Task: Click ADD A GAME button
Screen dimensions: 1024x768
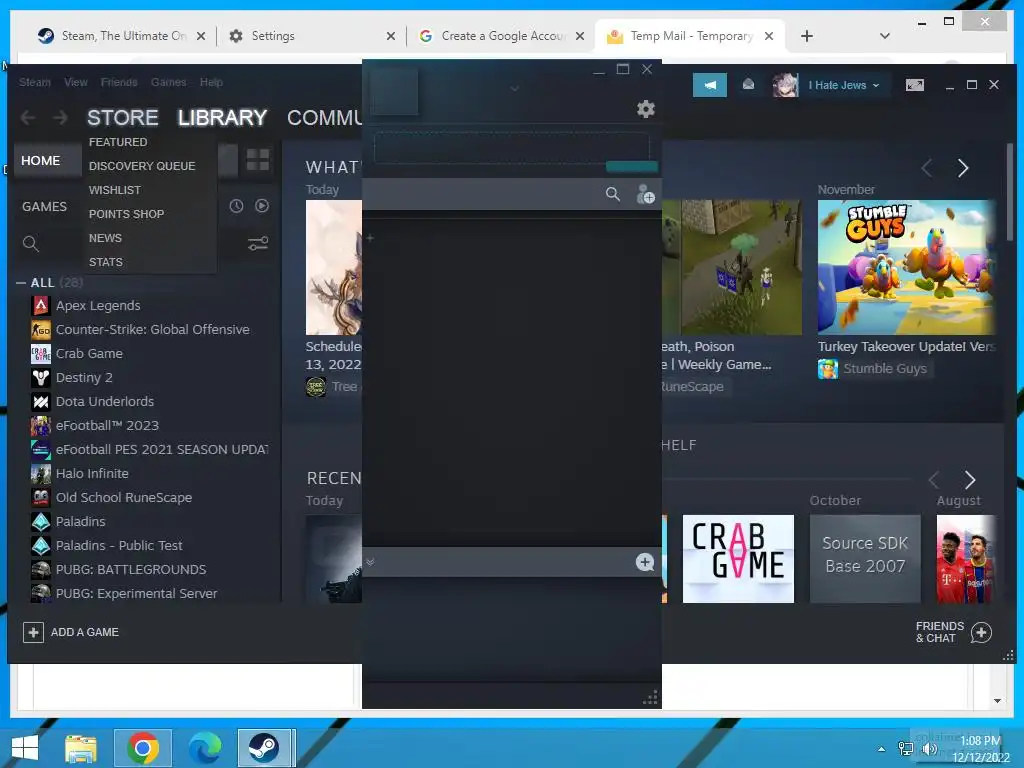Action: pyautogui.click(x=71, y=632)
